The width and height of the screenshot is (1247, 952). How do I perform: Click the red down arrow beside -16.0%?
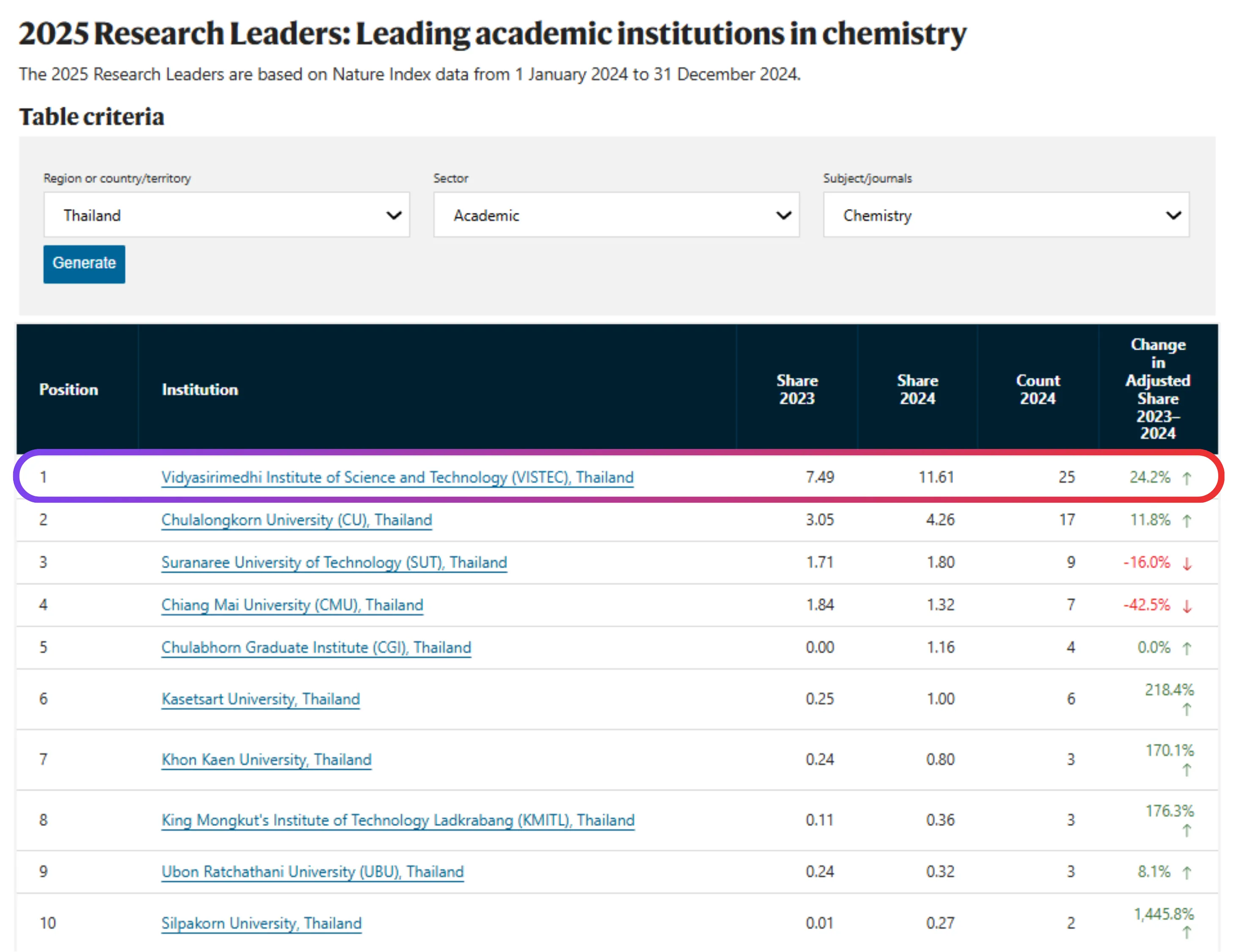[x=1186, y=563]
